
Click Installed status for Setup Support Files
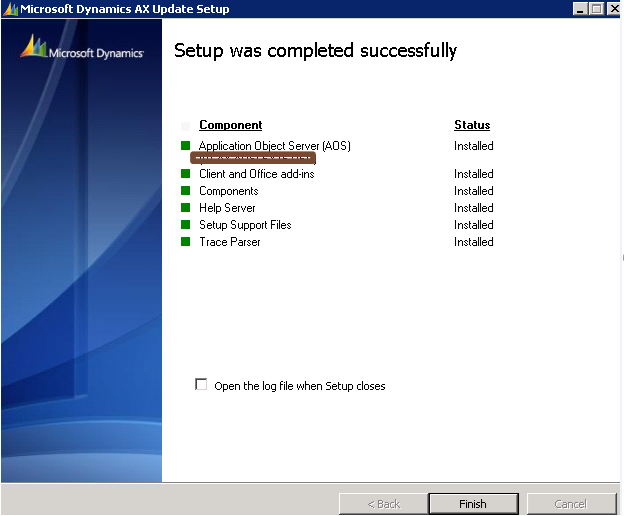[x=474, y=225]
